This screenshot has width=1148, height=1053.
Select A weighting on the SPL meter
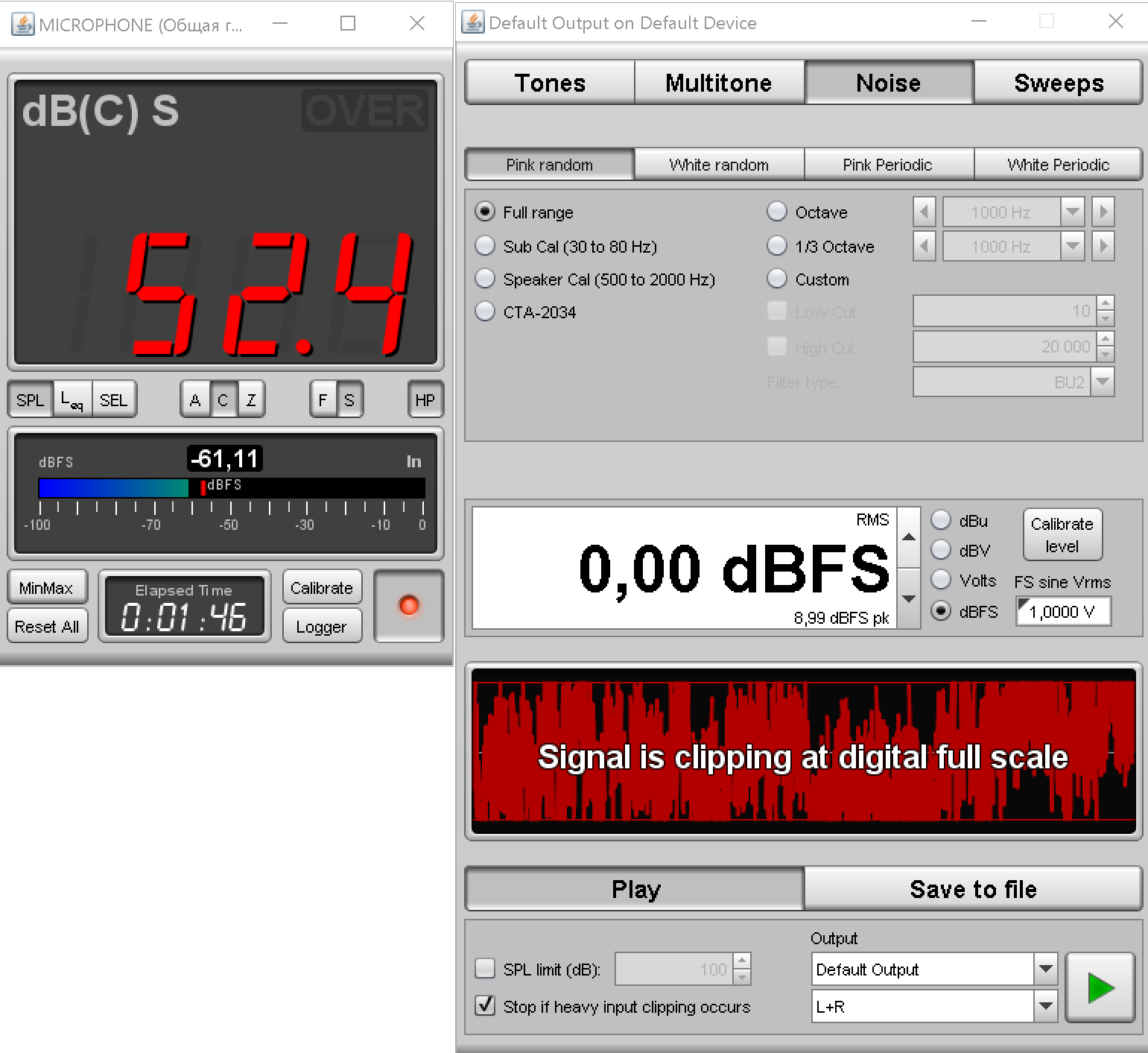click(x=195, y=400)
